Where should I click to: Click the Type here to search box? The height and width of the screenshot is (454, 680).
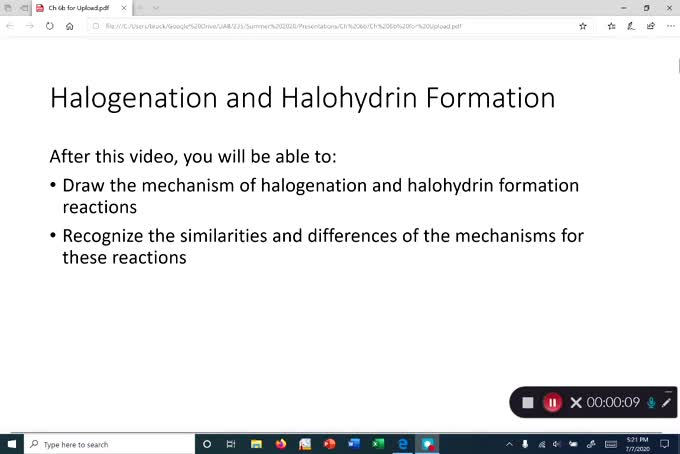[x=109, y=444]
